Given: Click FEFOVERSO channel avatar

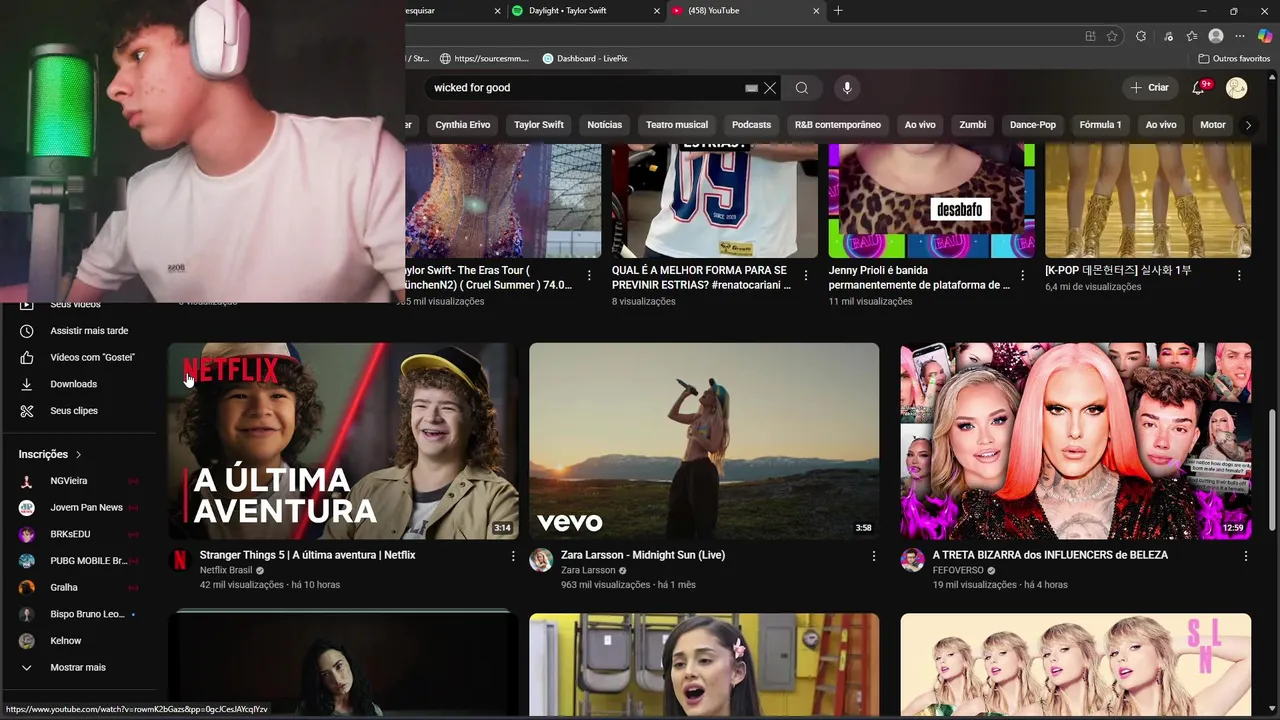Looking at the screenshot, I should 912,560.
